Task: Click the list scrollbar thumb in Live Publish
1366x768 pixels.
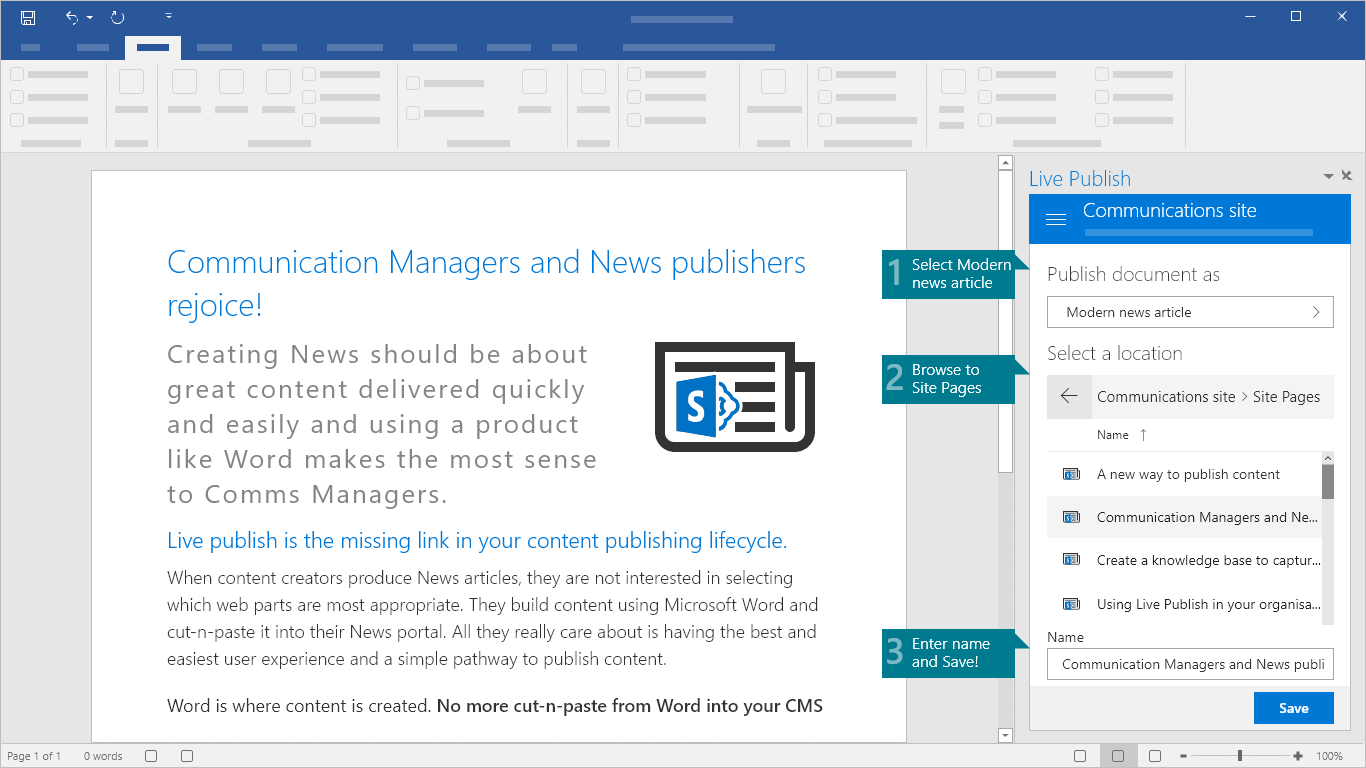Action: click(1328, 481)
